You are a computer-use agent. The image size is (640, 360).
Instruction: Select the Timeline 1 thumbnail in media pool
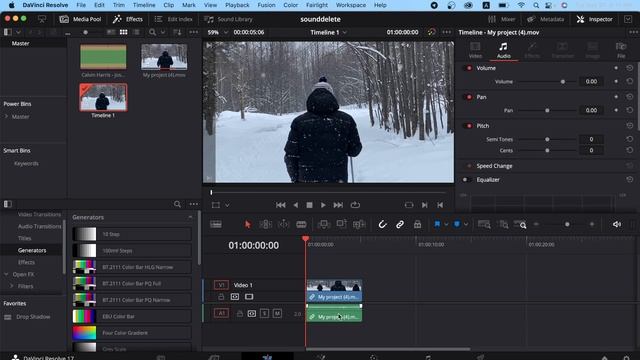coord(103,97)
